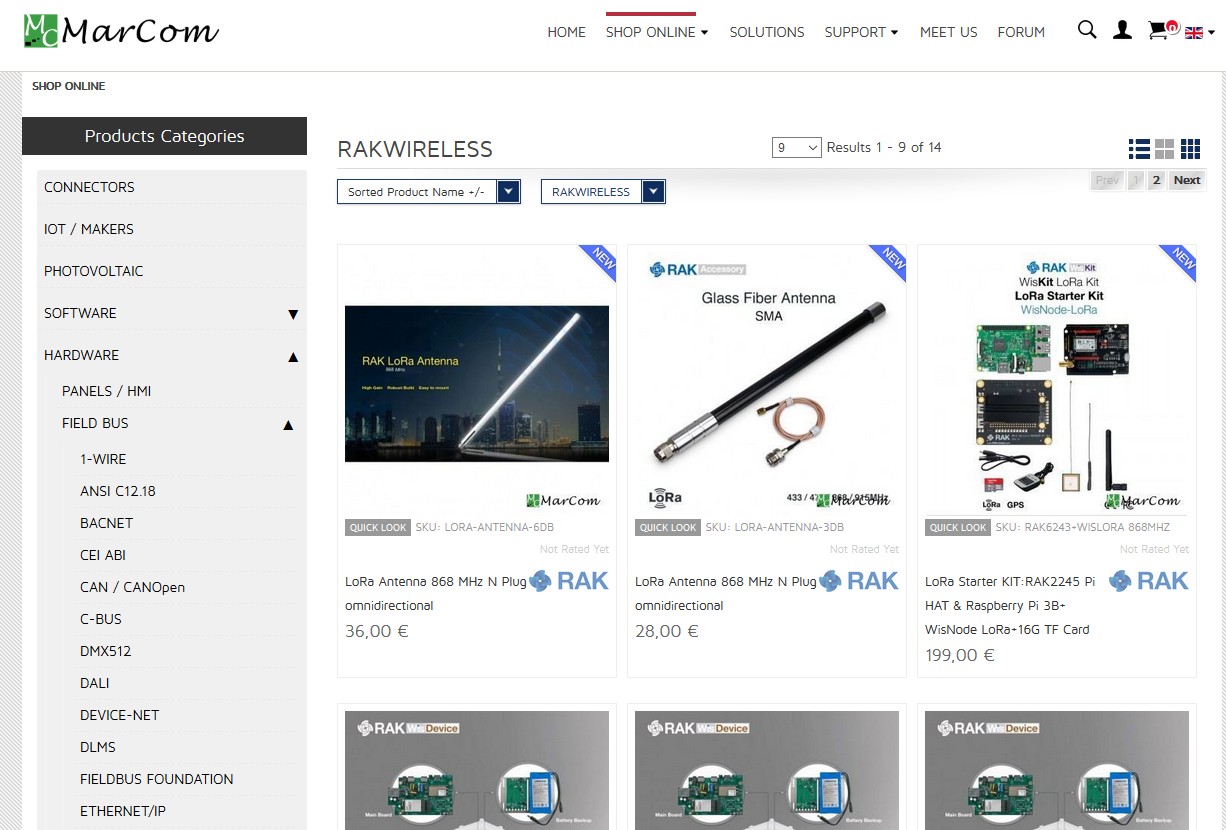
Task: Open the PANELS / HMI subcategory
Action: 107,391
